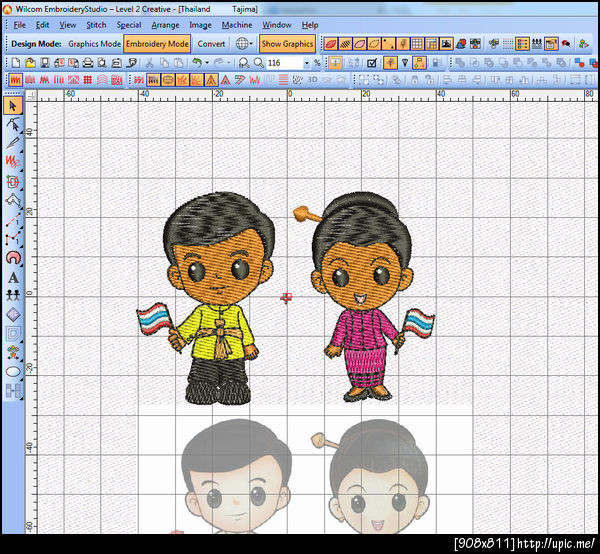The image size is (600, 554).
Task: Click the 3D effect button
Action: point(312,80)
